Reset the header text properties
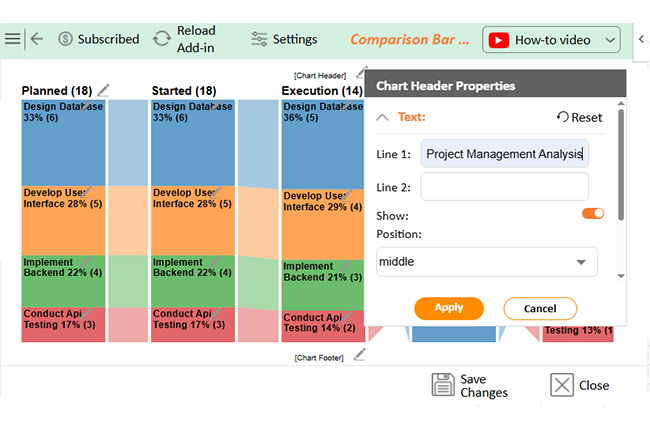 [x=580, y=117]
